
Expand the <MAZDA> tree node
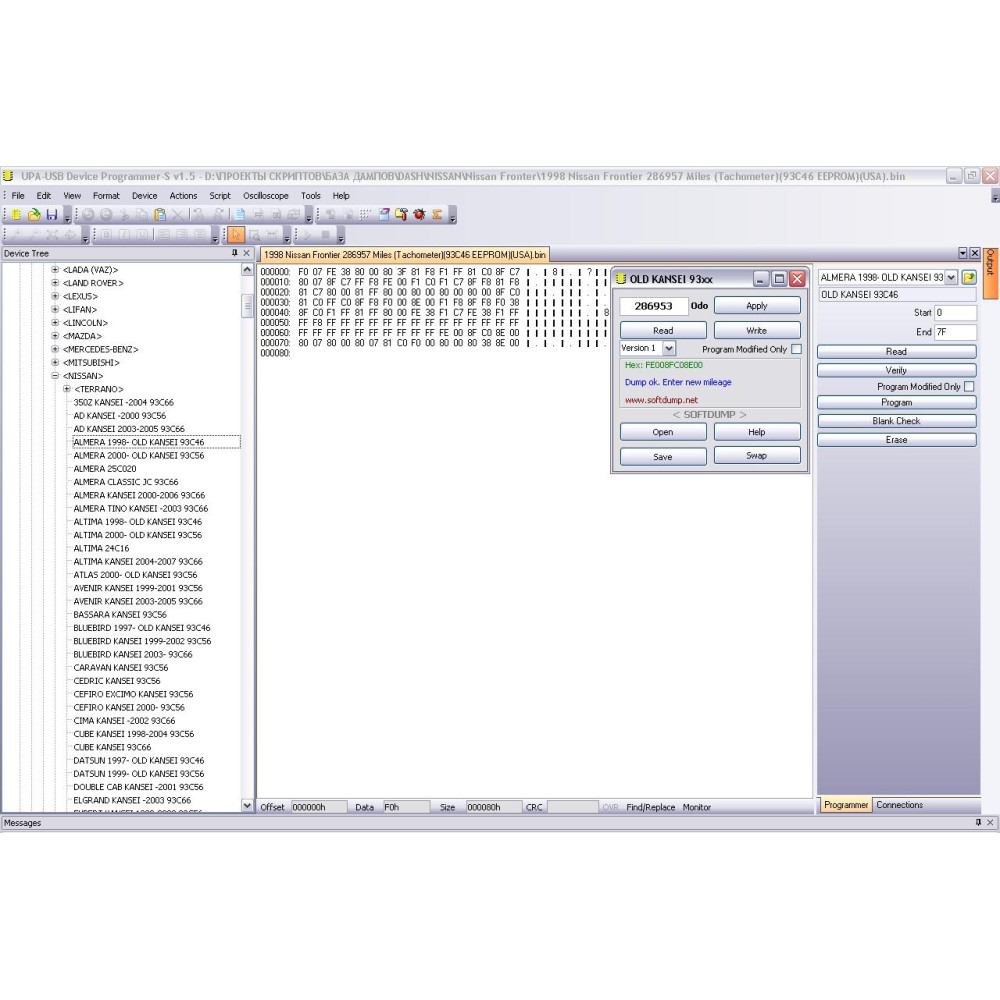click(55, 336)
